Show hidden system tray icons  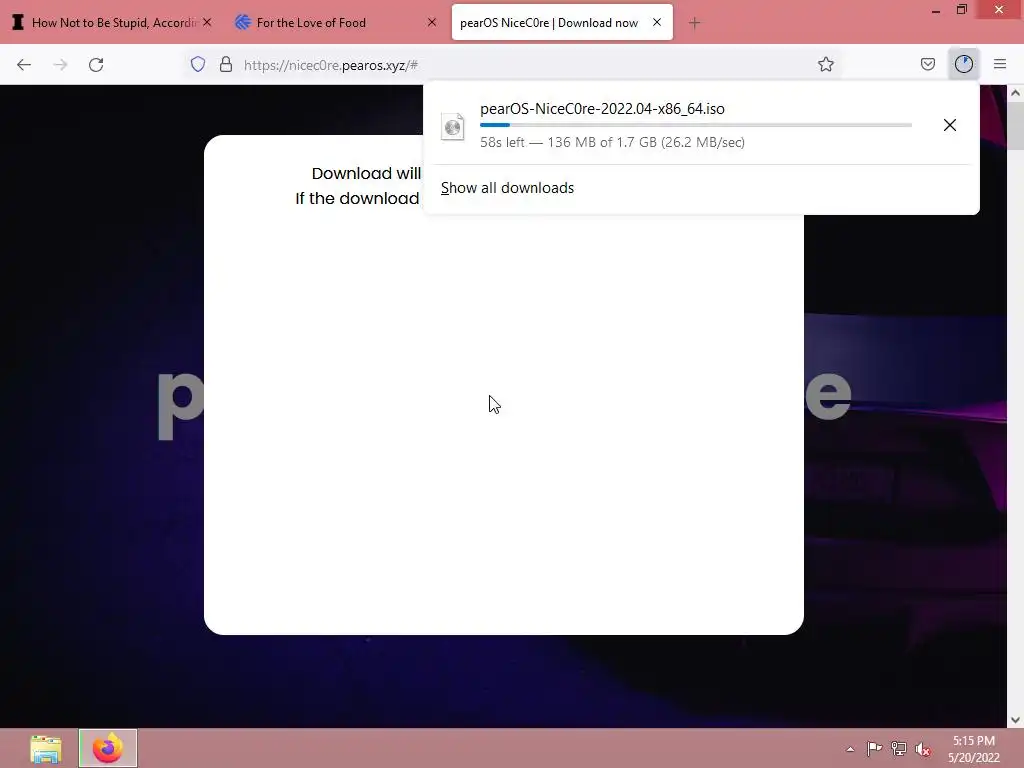pos(850,749)
